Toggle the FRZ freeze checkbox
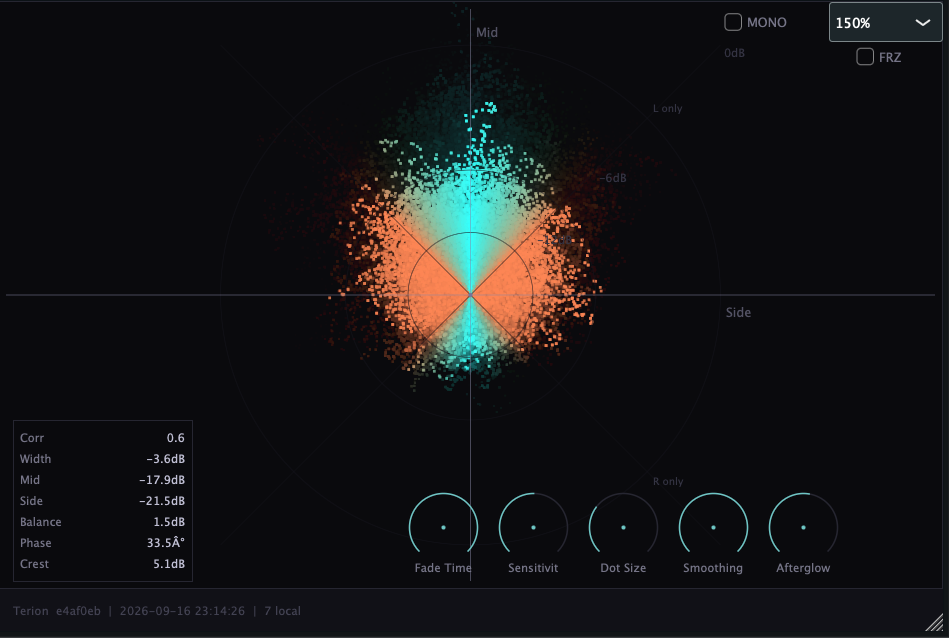 point(865,57)
